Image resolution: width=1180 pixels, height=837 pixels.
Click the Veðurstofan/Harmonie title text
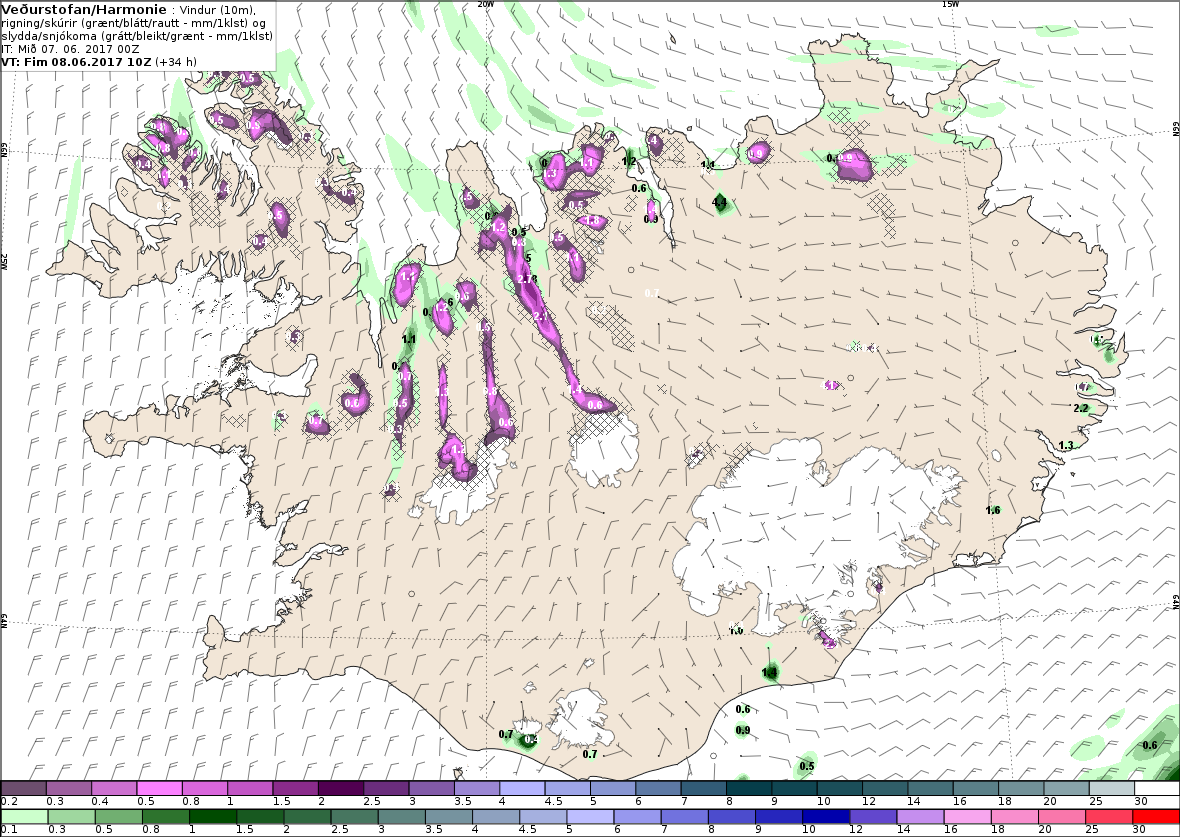tap(84, 9)
